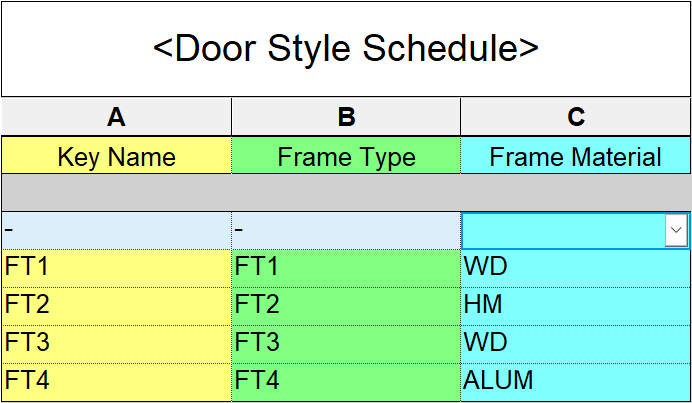This screenshot has height=403, width=692.
Task: Select the ALUM Frame Material cell
Action: (x=576, y=380)
